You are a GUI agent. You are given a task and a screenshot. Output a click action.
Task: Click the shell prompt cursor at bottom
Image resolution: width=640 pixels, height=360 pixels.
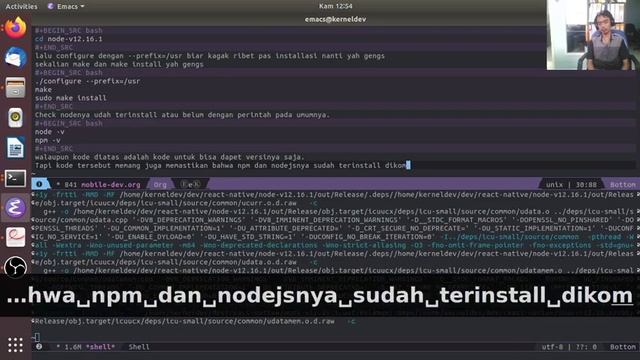click(x=37, y=337)
